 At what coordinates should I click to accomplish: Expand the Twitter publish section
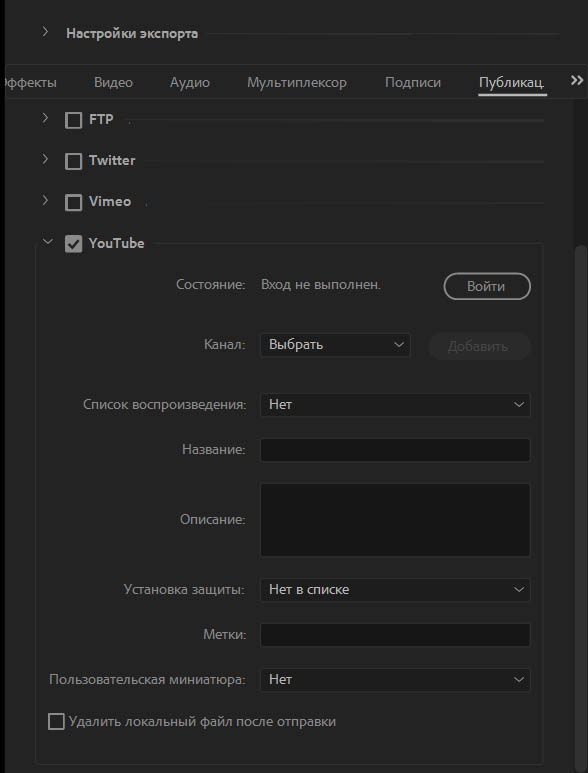(x=45, y=159)
